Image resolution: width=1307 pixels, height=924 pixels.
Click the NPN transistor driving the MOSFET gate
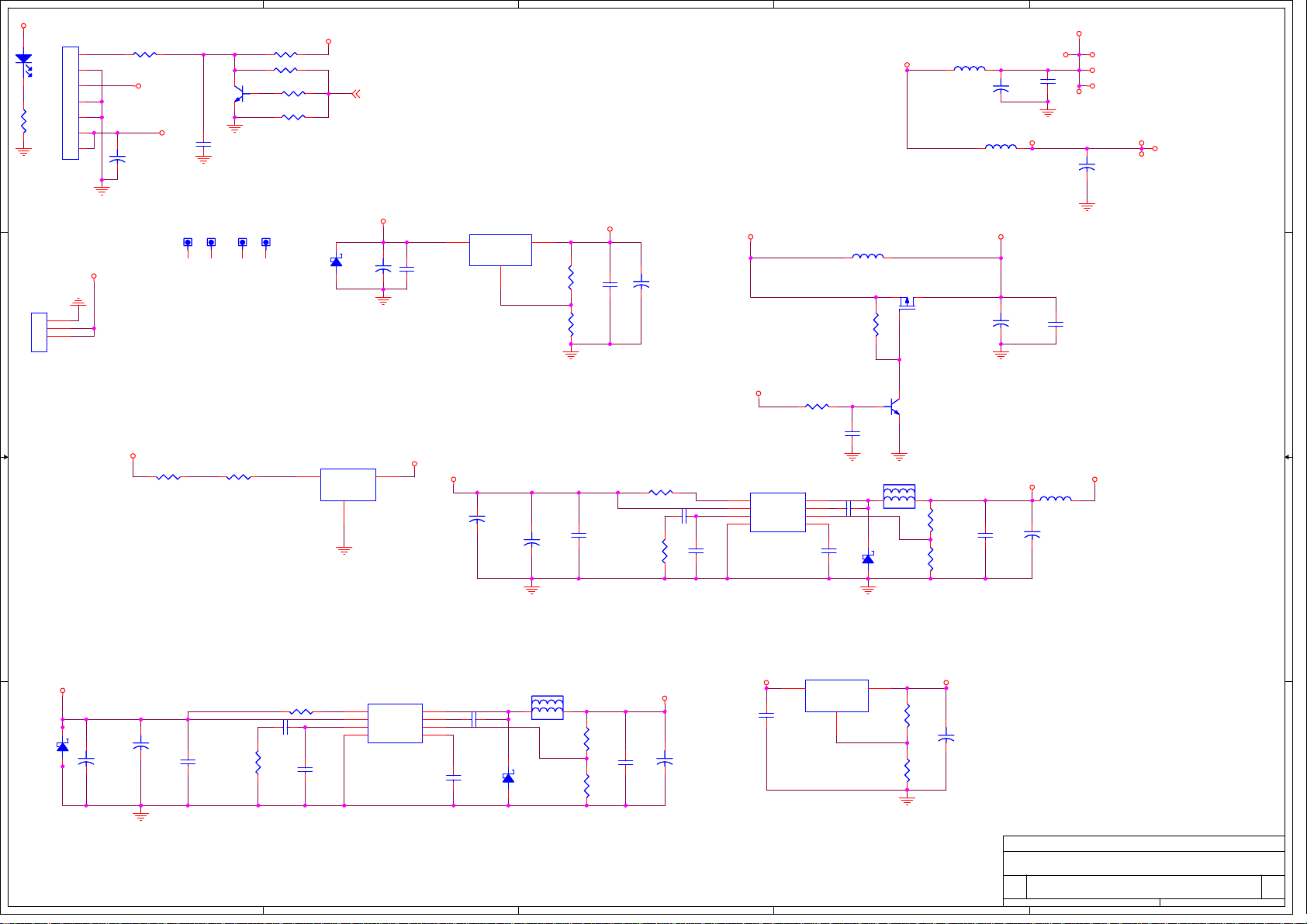pyautogui.click(x=894, y=406)
